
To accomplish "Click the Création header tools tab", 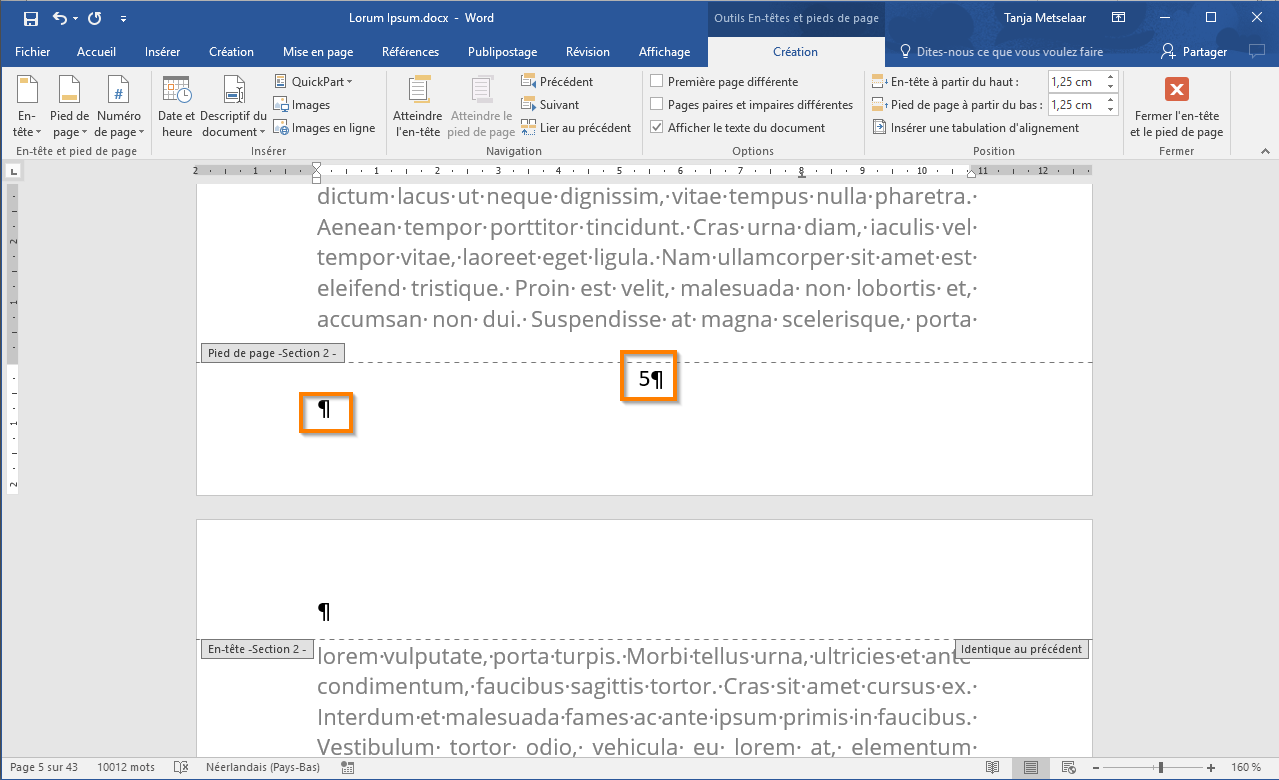I will 796,52.
